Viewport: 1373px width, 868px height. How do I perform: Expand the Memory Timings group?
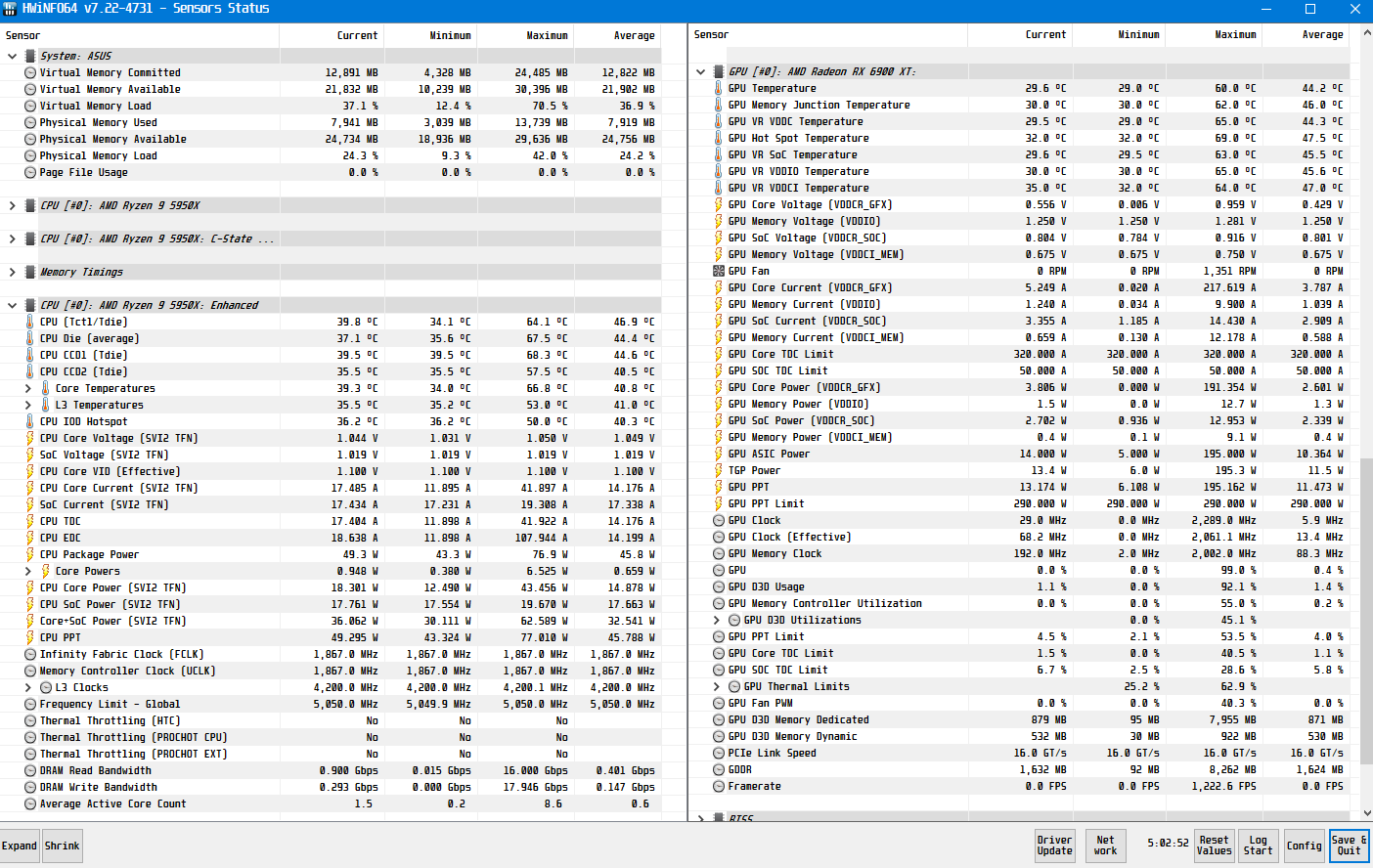[12, 272]
